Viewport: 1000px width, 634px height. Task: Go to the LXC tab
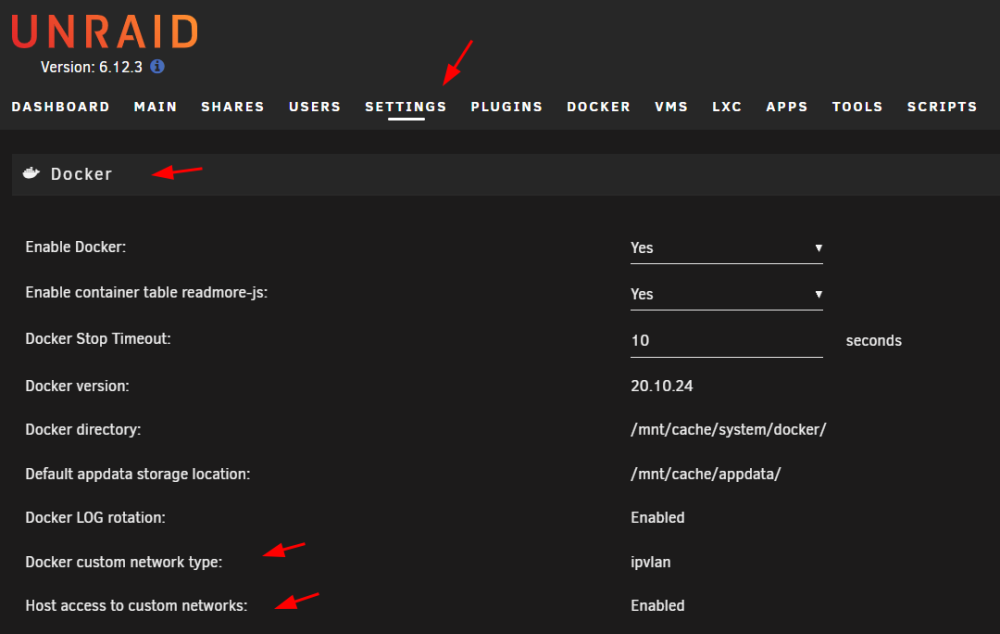click(727, 107)
